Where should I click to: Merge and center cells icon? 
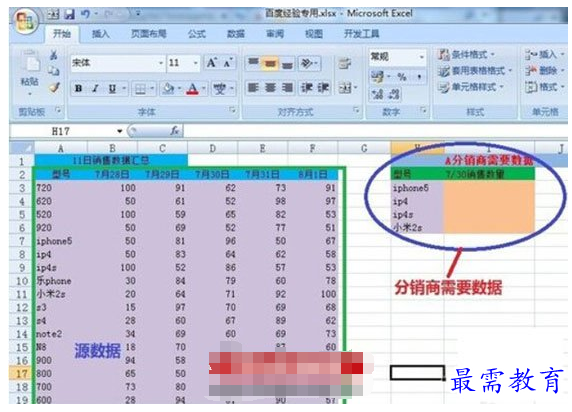click(x=345, y=88)
